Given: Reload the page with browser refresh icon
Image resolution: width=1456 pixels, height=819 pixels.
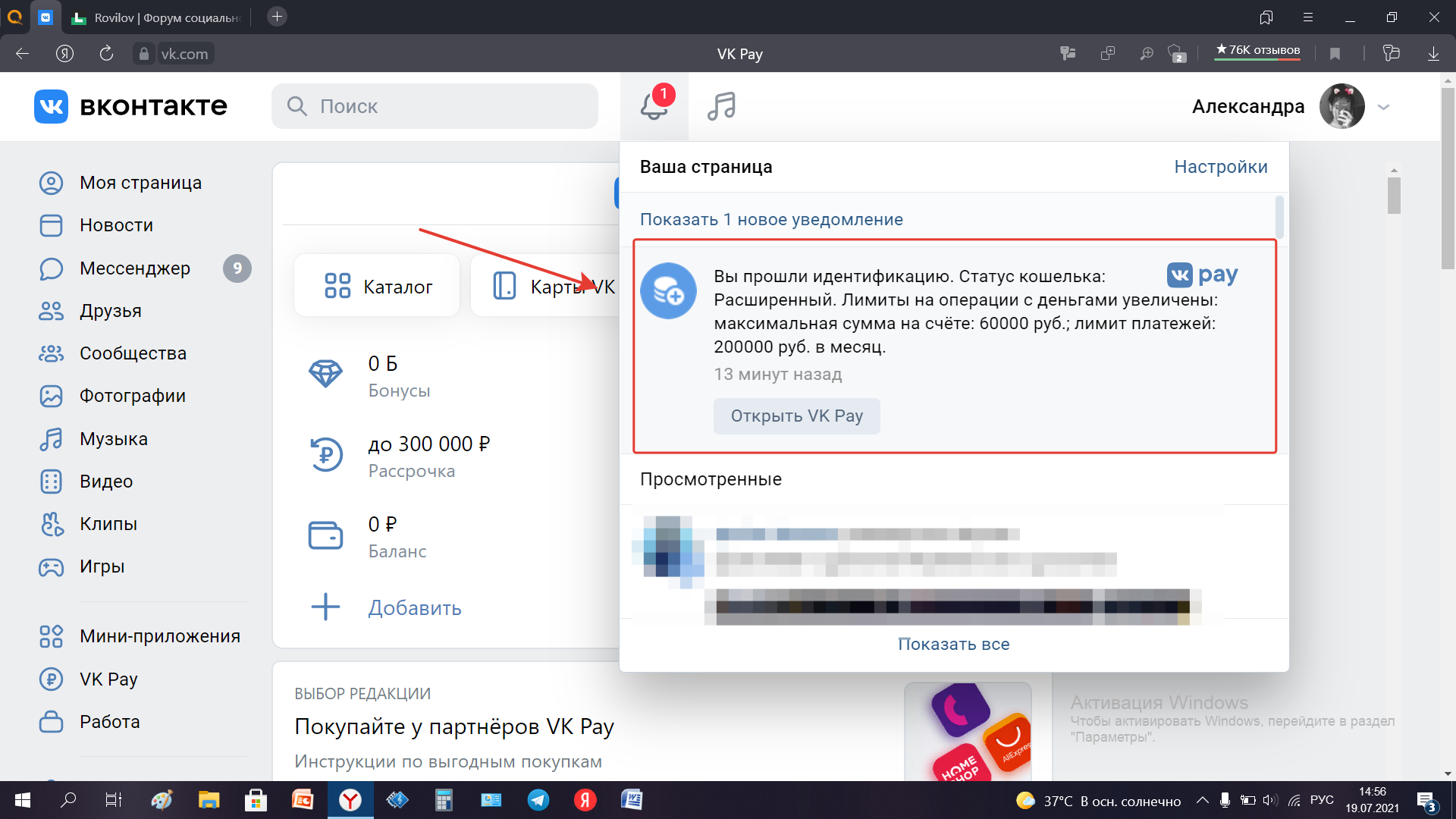Looking at the screenshot, I should 106,53.
